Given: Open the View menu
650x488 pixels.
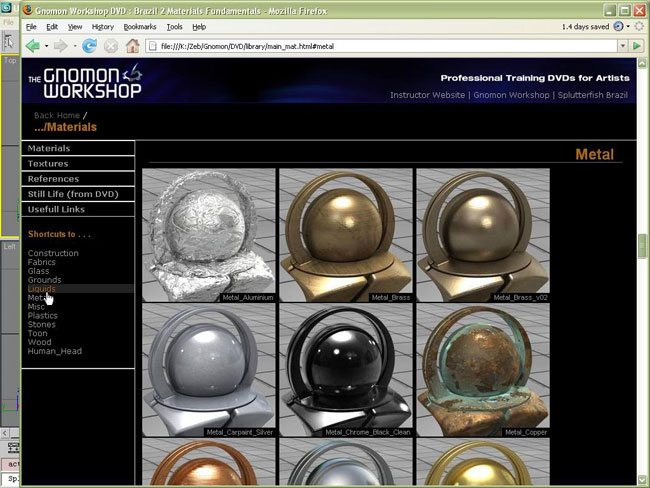Looking at the screenshot, I should pyautogui.click(x=75, y=27).
